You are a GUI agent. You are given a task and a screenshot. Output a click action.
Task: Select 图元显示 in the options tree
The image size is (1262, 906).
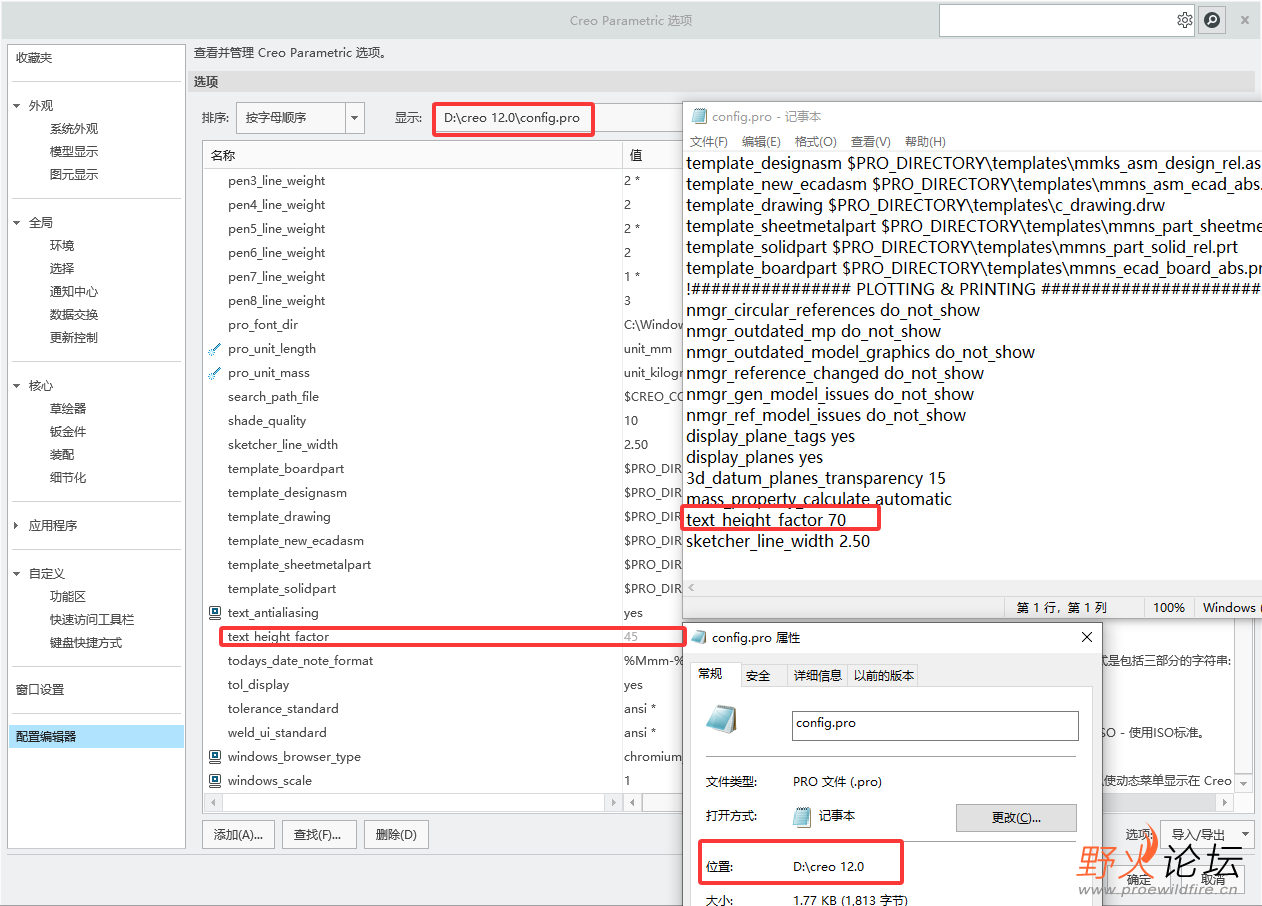(x=74, y=175)
